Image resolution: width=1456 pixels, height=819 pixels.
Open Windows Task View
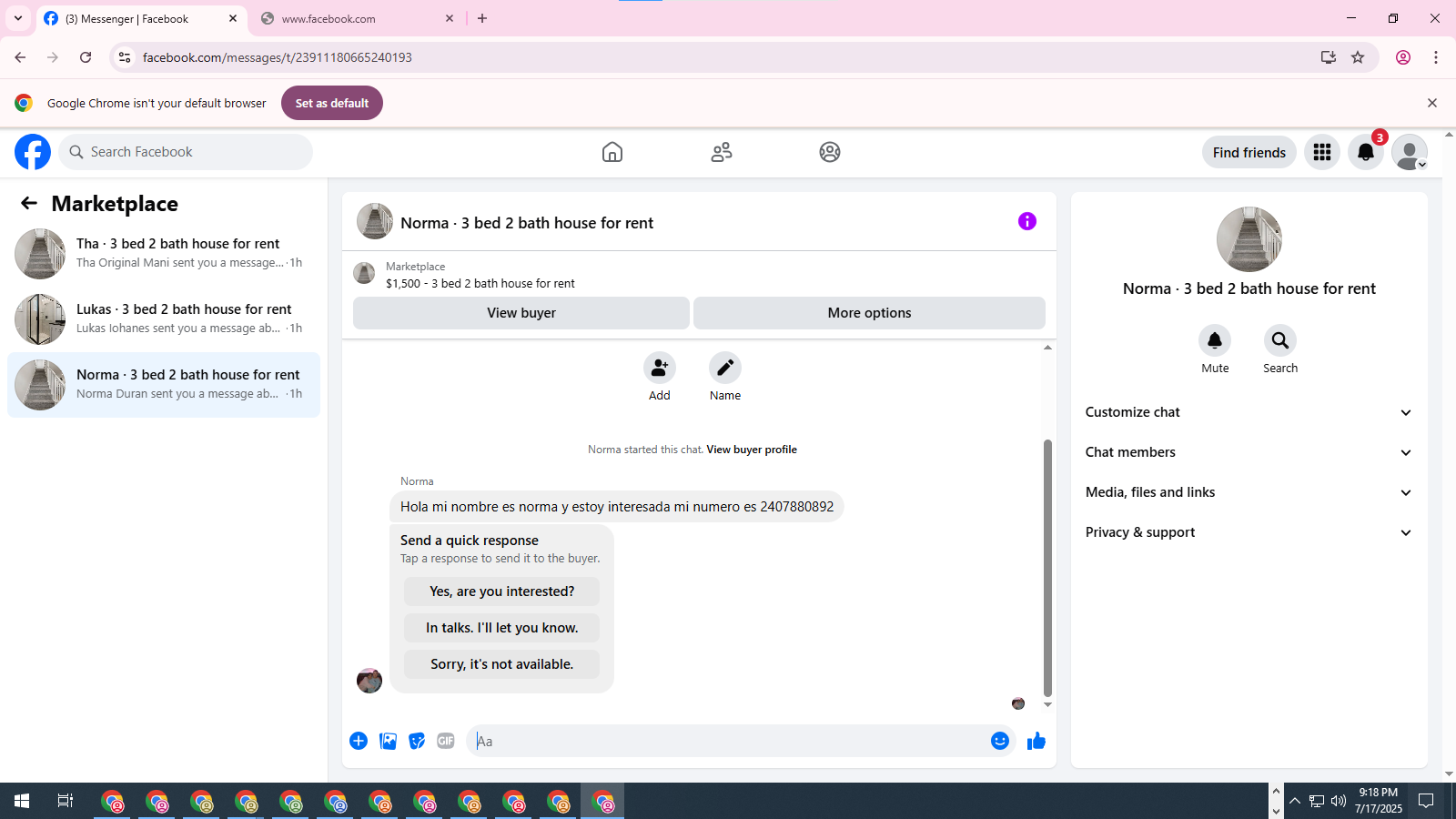tap(66, 801)
